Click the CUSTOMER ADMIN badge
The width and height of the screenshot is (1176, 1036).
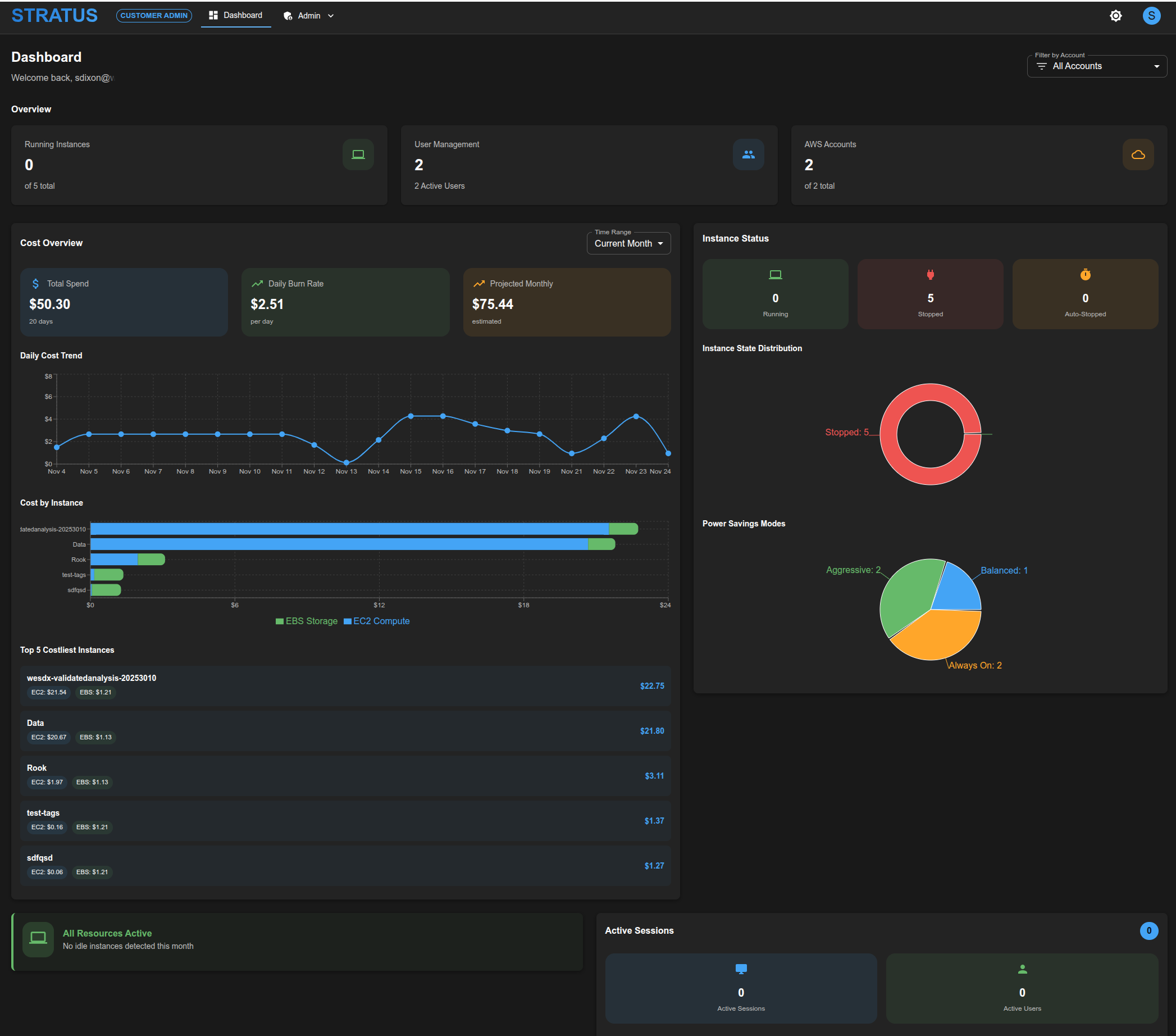click(154, 16)
